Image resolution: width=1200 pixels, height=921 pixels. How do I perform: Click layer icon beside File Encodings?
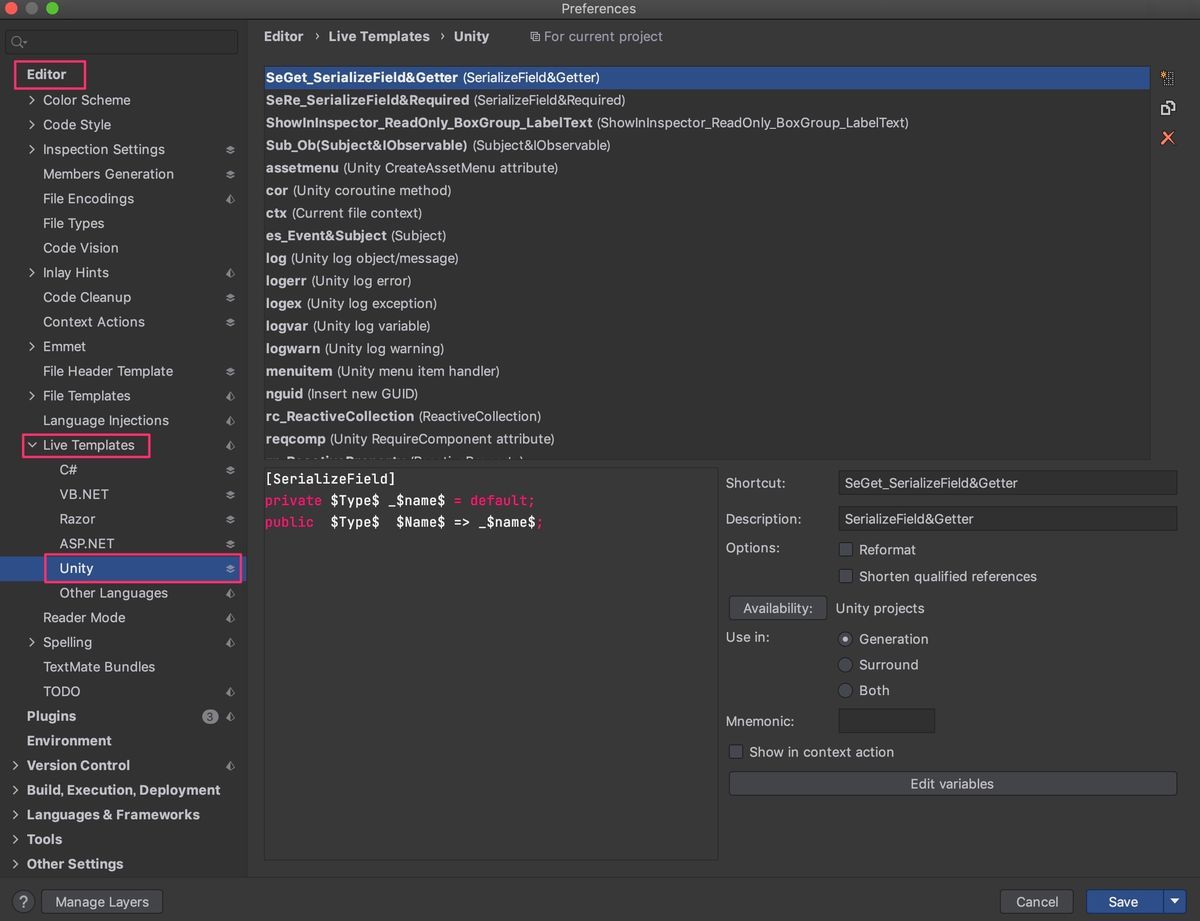tap(230, 199)
